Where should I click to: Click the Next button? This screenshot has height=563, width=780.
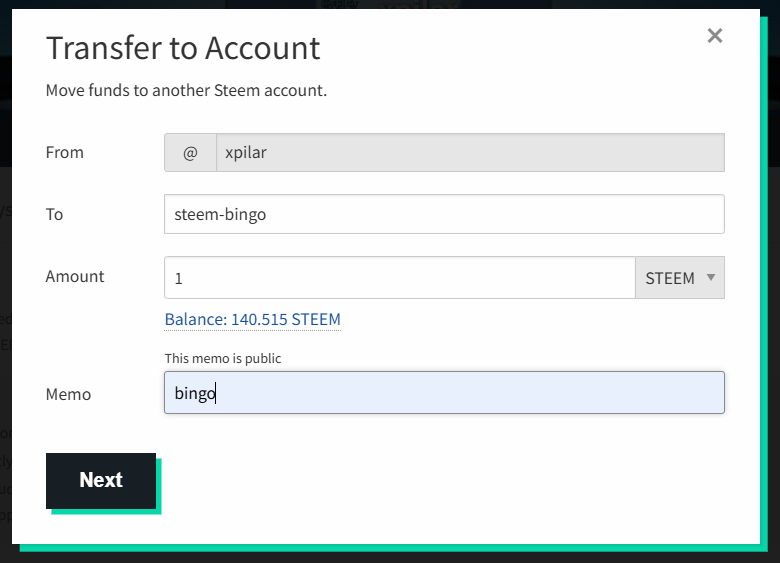tap(101, 480)
